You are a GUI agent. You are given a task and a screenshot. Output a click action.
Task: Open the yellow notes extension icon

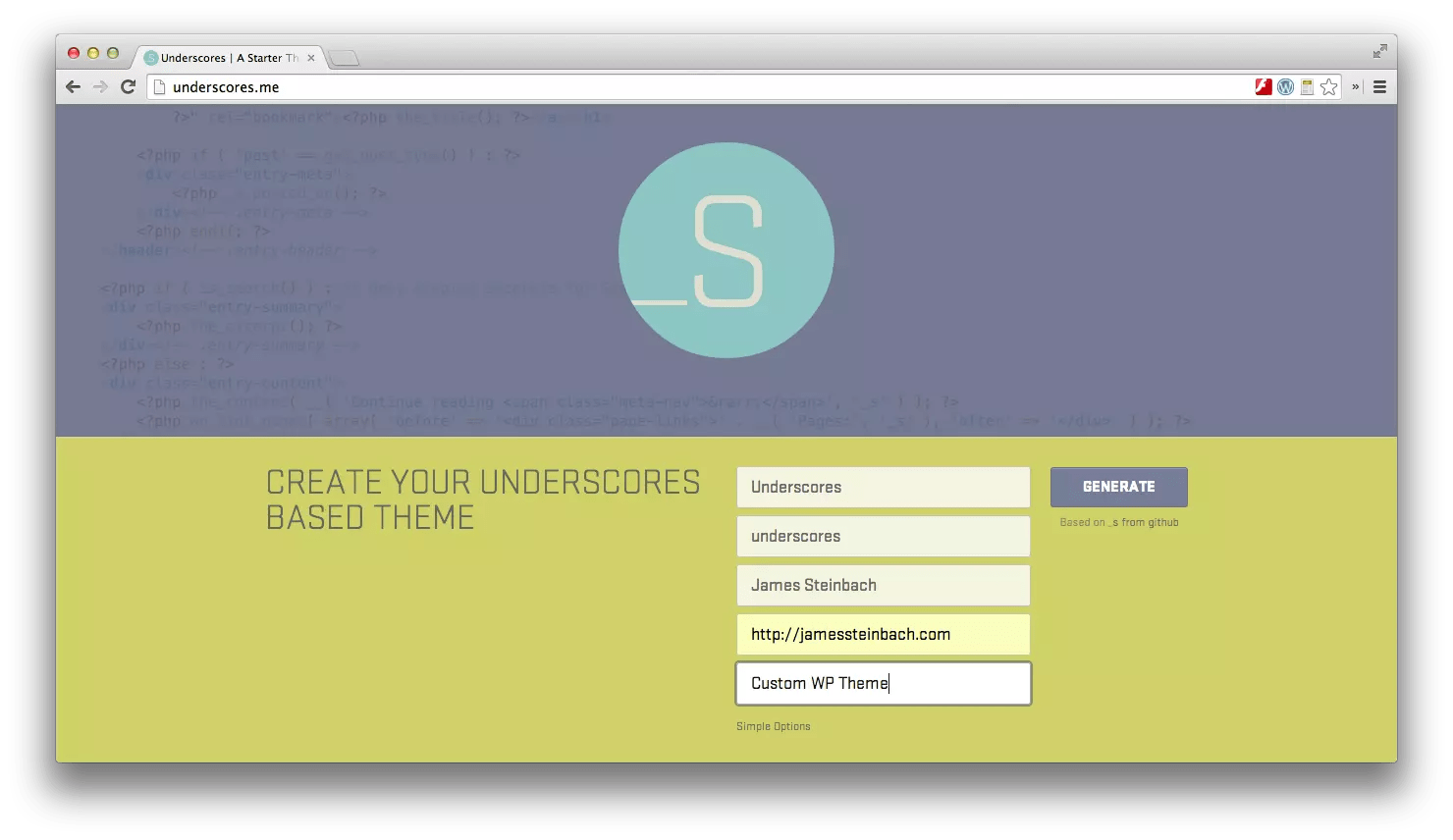(1307, 87)
